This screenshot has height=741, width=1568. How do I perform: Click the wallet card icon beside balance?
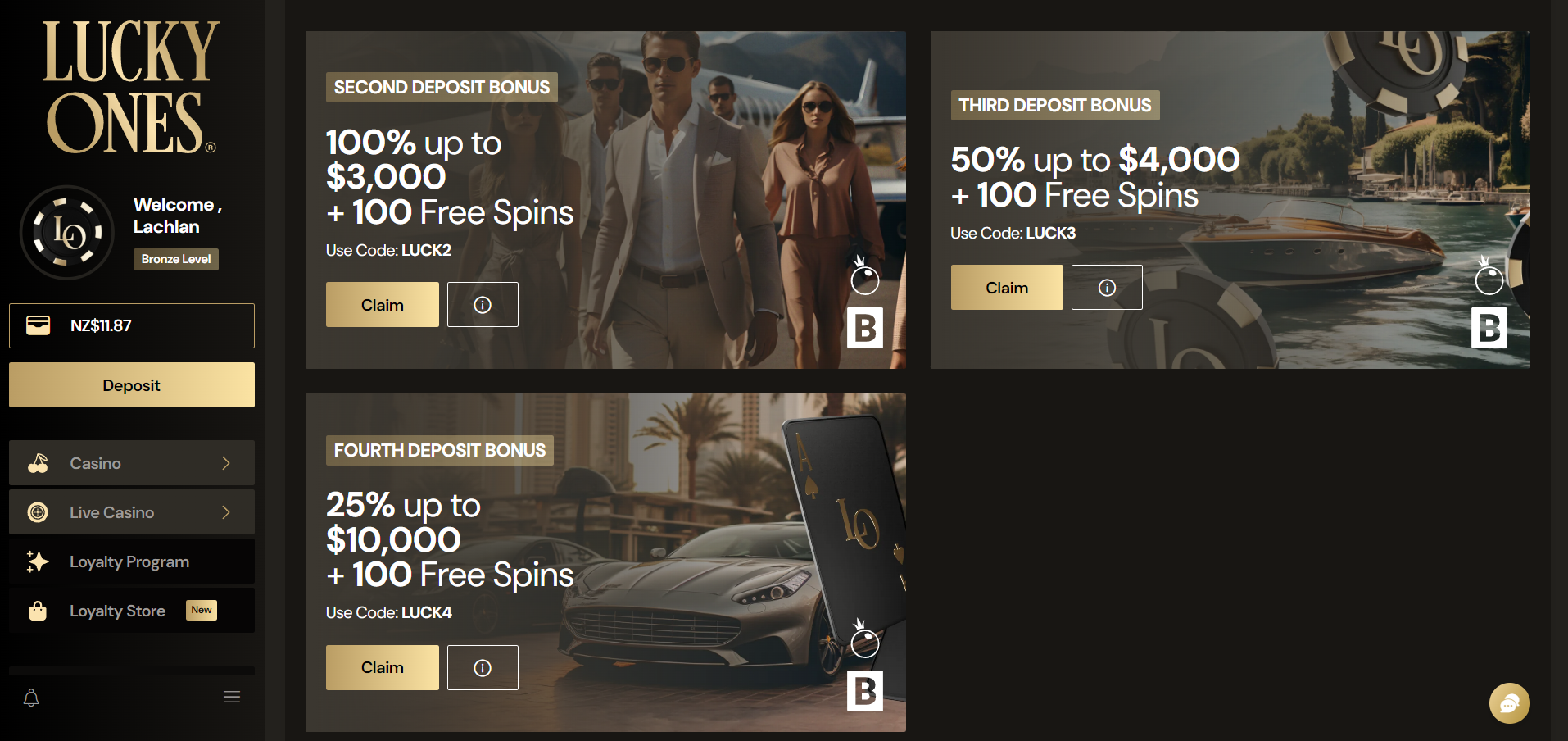pos(38,325)
